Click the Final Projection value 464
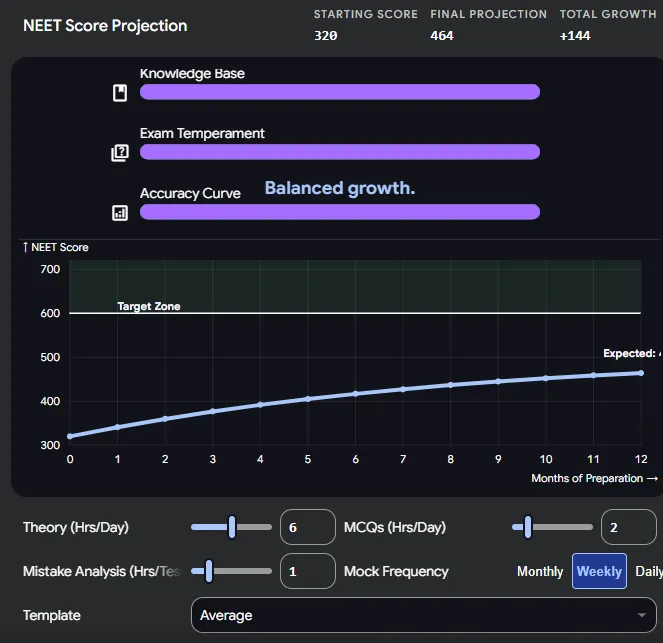663x643 pixels. click(442, 36)
